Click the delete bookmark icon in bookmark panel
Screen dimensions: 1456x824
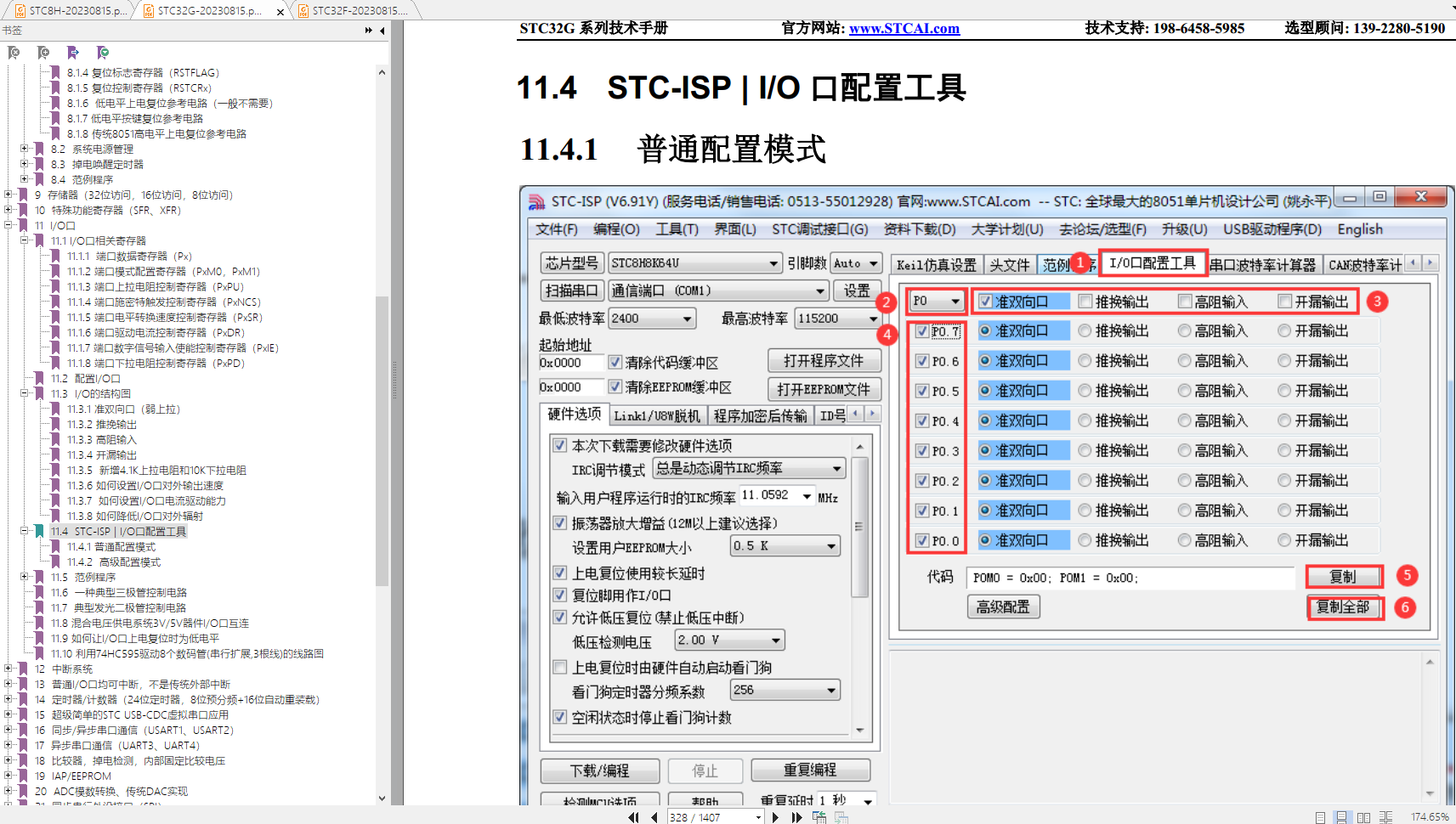click(14, 53)
